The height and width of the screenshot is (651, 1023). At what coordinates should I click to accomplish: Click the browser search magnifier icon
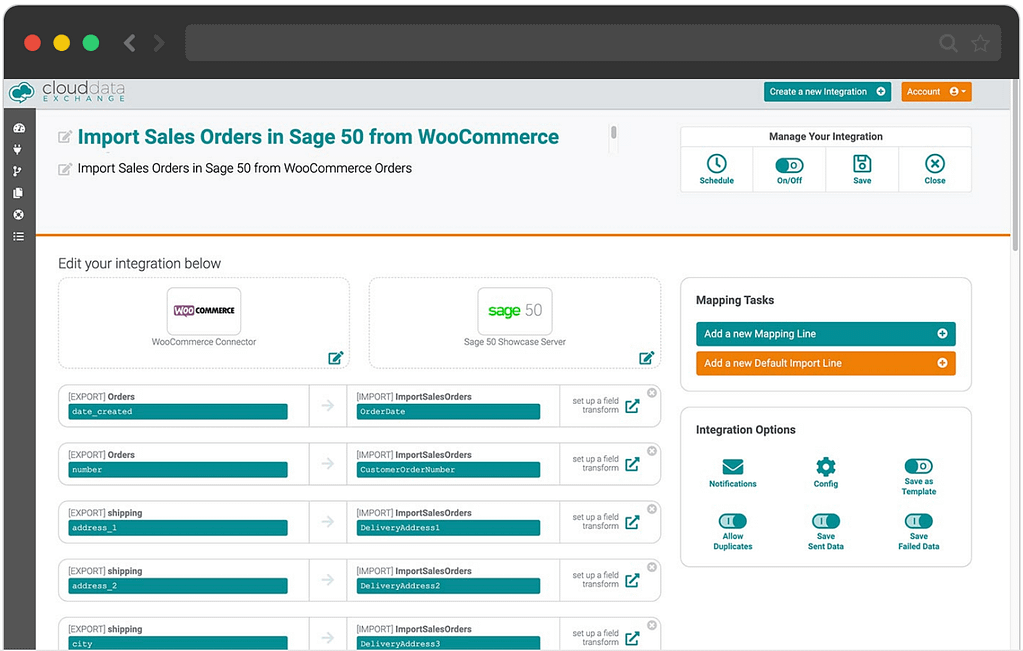coord(948,43)
